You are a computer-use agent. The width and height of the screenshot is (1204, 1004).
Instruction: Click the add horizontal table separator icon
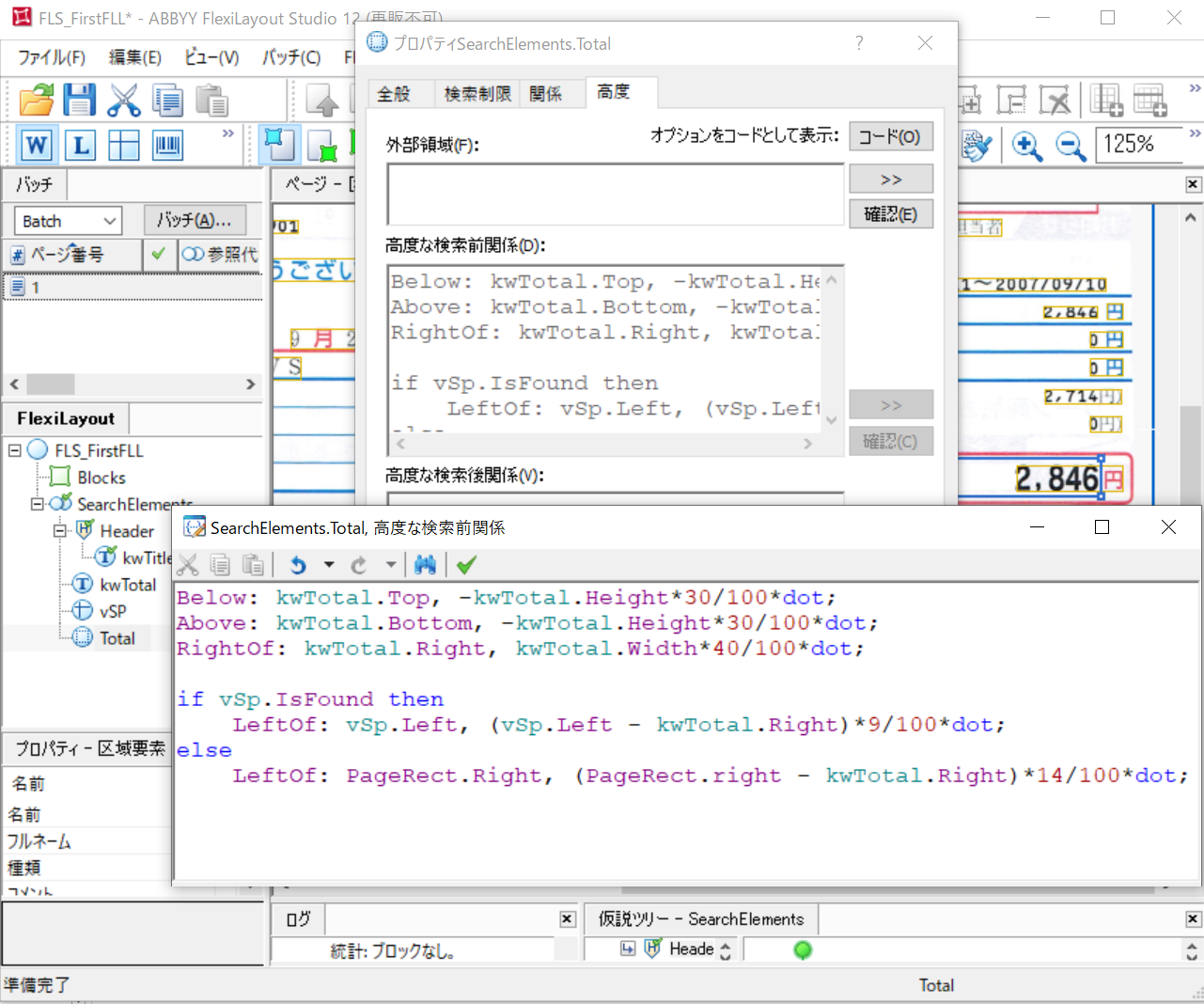click(1149, 100)
